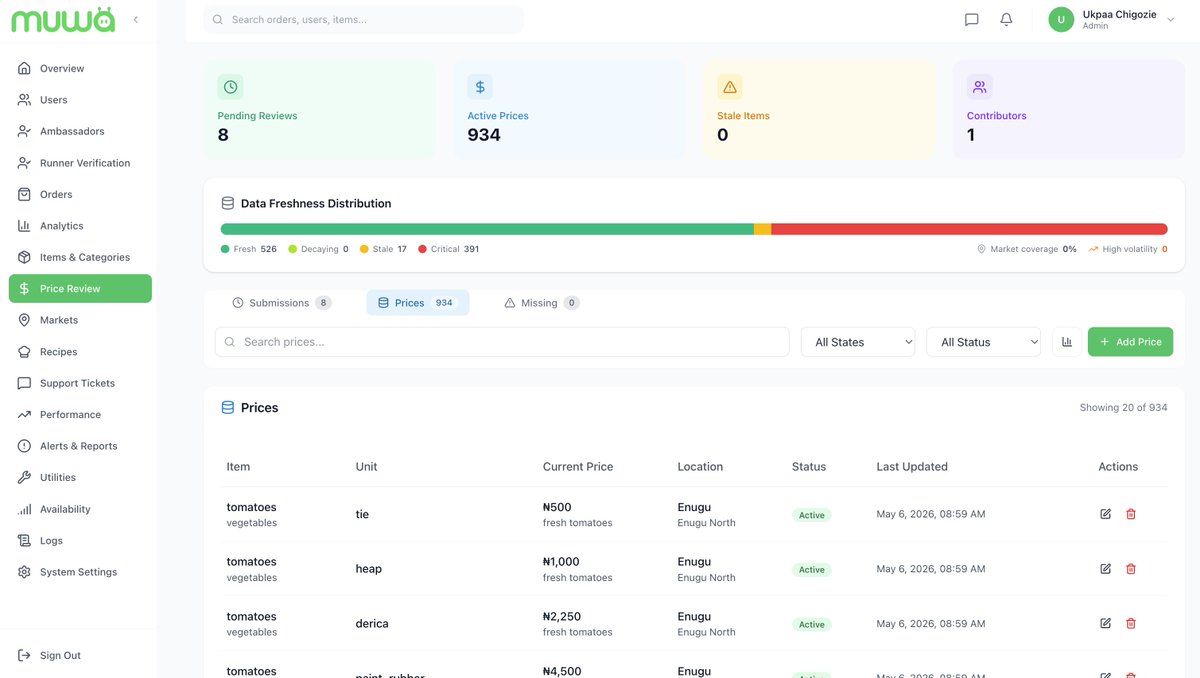Image resolution: width=1200 pixels, height=678 pixels.
Task: Open System Settings
Action: pos(80,572)
